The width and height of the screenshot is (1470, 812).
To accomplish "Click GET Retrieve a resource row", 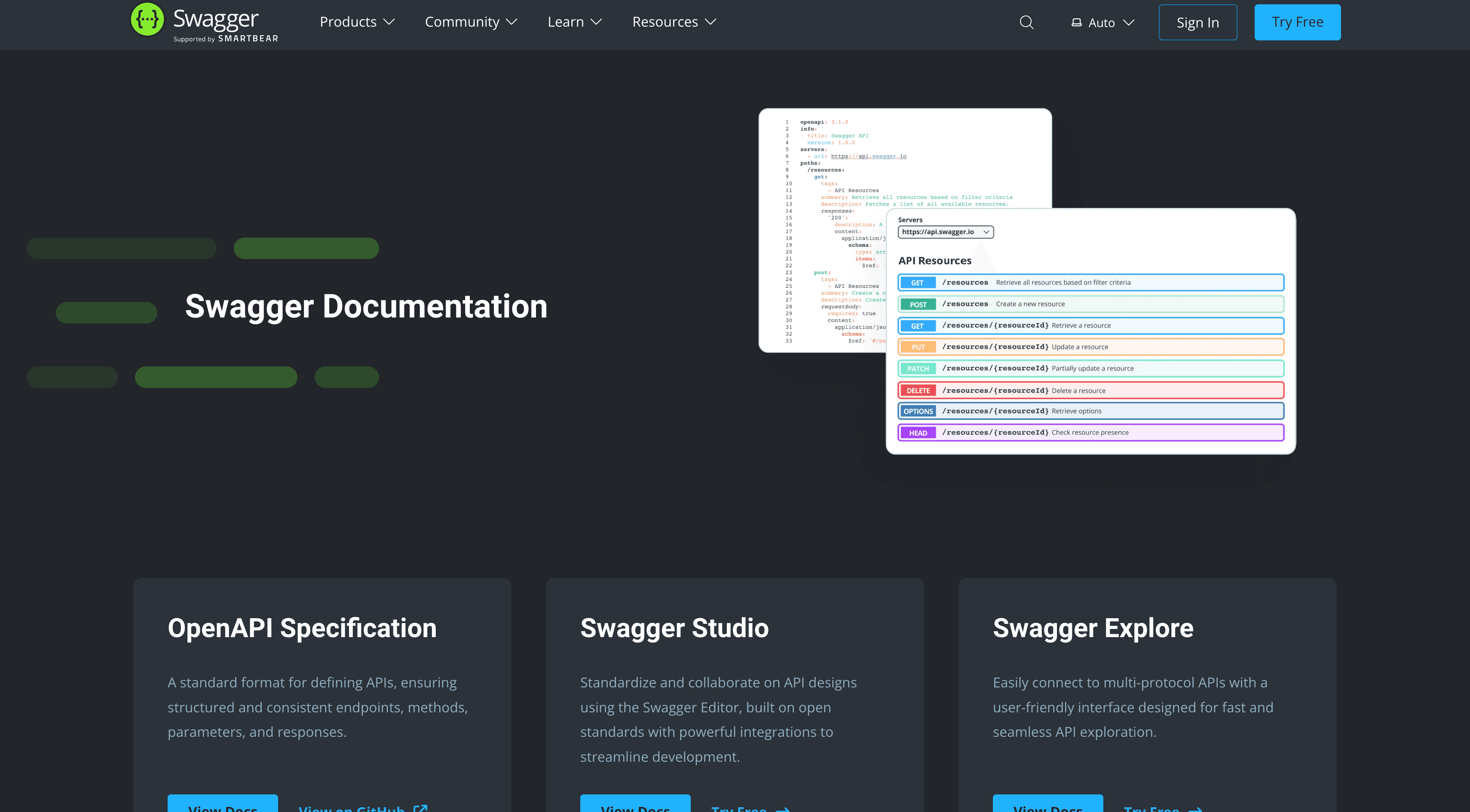I will tap(1090, 326).
